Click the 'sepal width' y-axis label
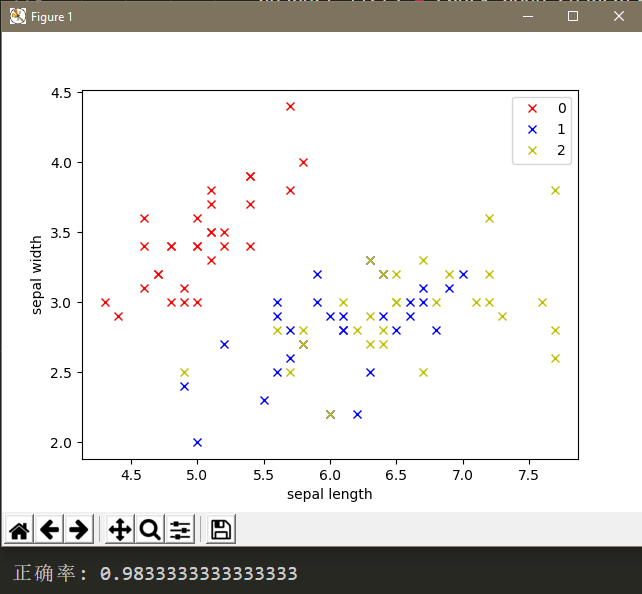The height and width of the screenshot is (594, 642). click(36, 275)
